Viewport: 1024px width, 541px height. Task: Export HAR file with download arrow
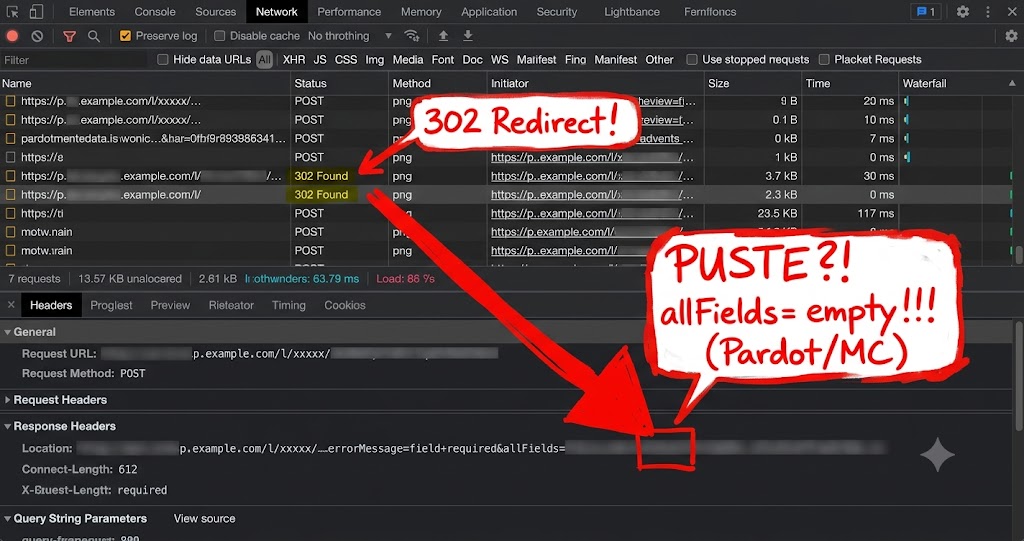(468, 36)
